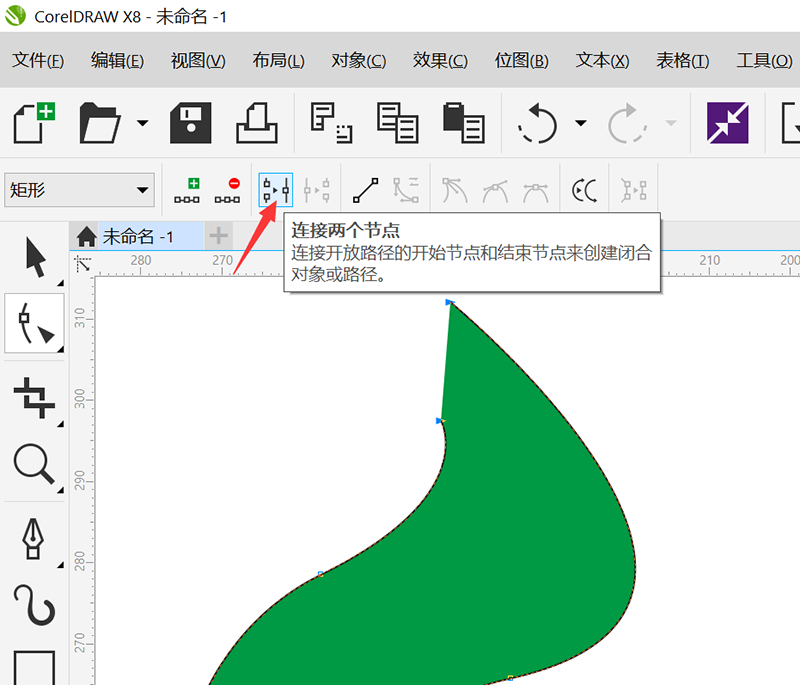800x685 pixels.
Task: Click the New document icon
Action: (x=34, y=122)
